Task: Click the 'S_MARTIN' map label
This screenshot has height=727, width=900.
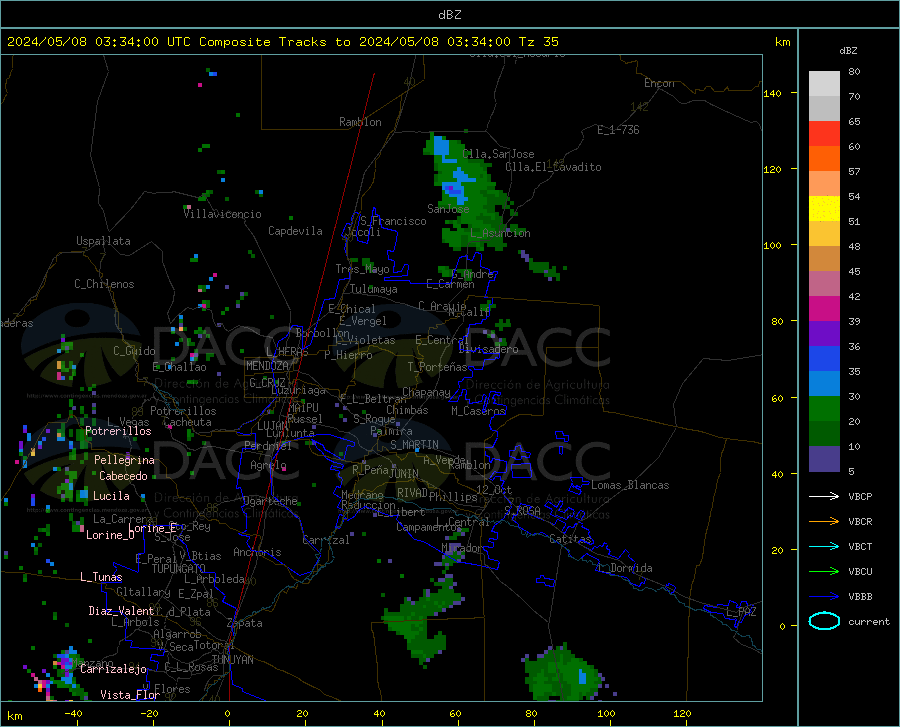Action: [x=414, y=445]
